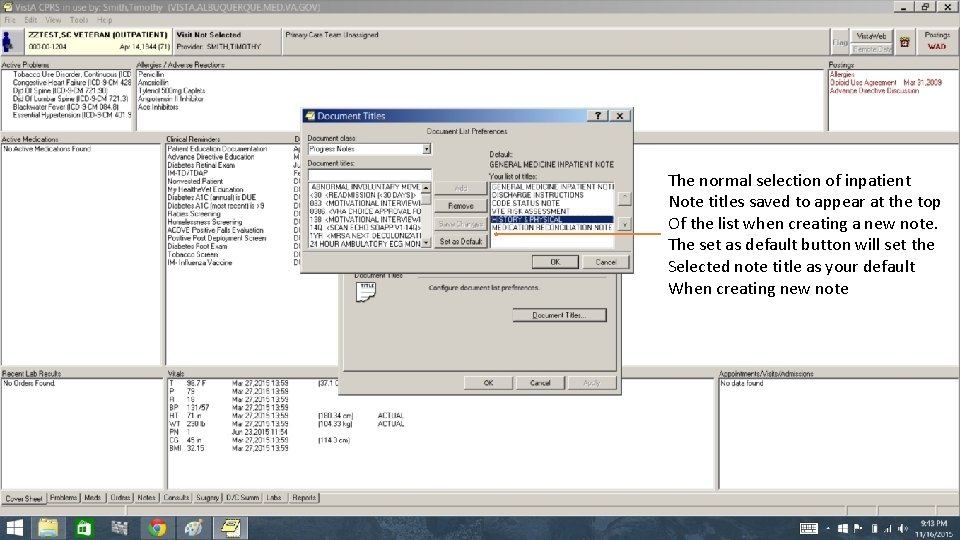Move selected title down in your list
Image resolution: width=960 pixels, height=540 pixels.
point(624,225)
